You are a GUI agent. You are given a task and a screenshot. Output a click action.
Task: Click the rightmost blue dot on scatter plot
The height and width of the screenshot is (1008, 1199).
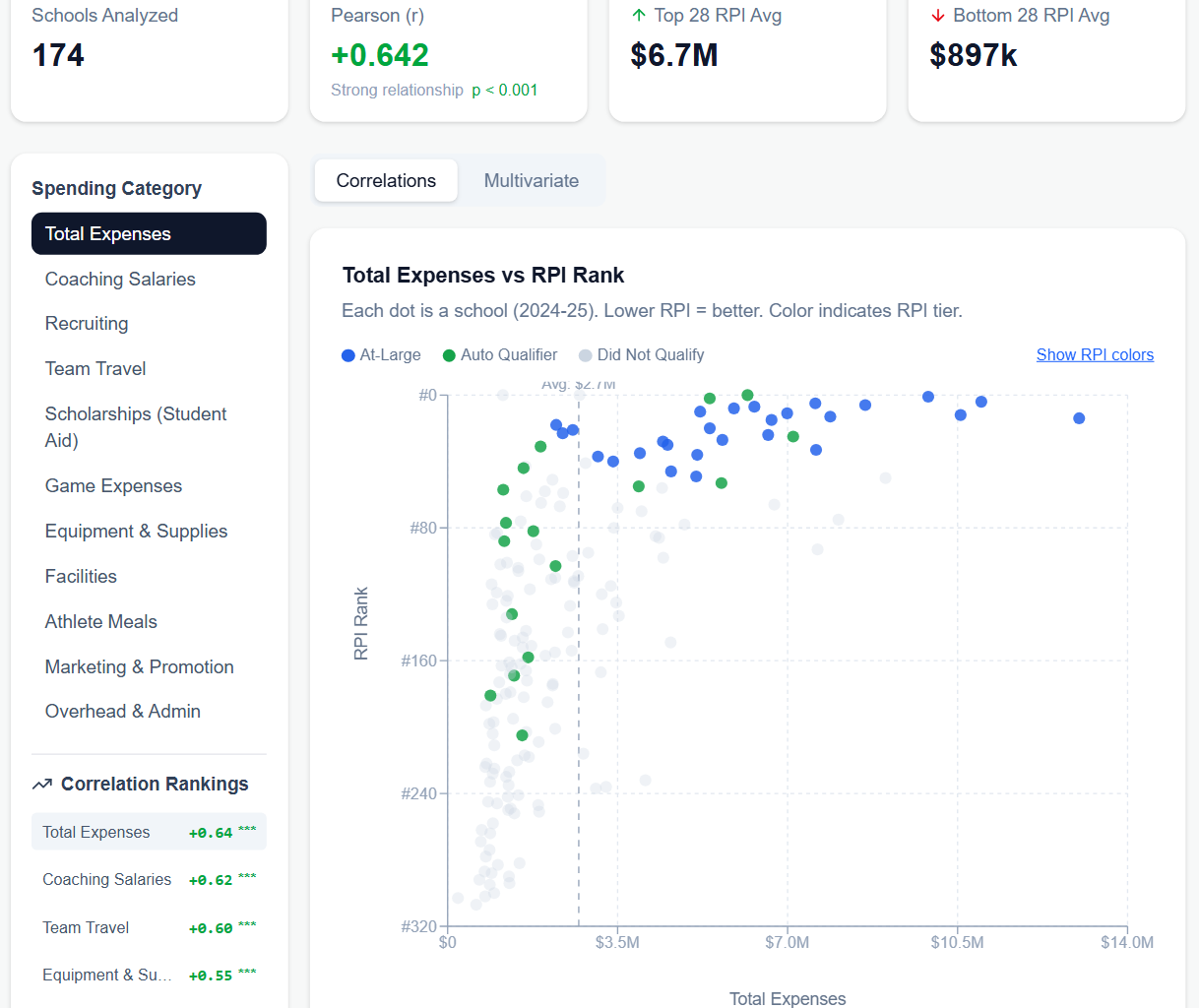(x=1079, y=418)
